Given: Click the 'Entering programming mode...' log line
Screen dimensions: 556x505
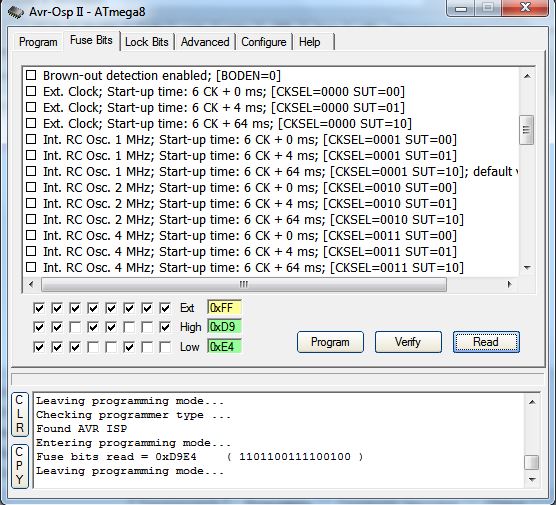Looking at the screenshot, I should pos(134,443).
